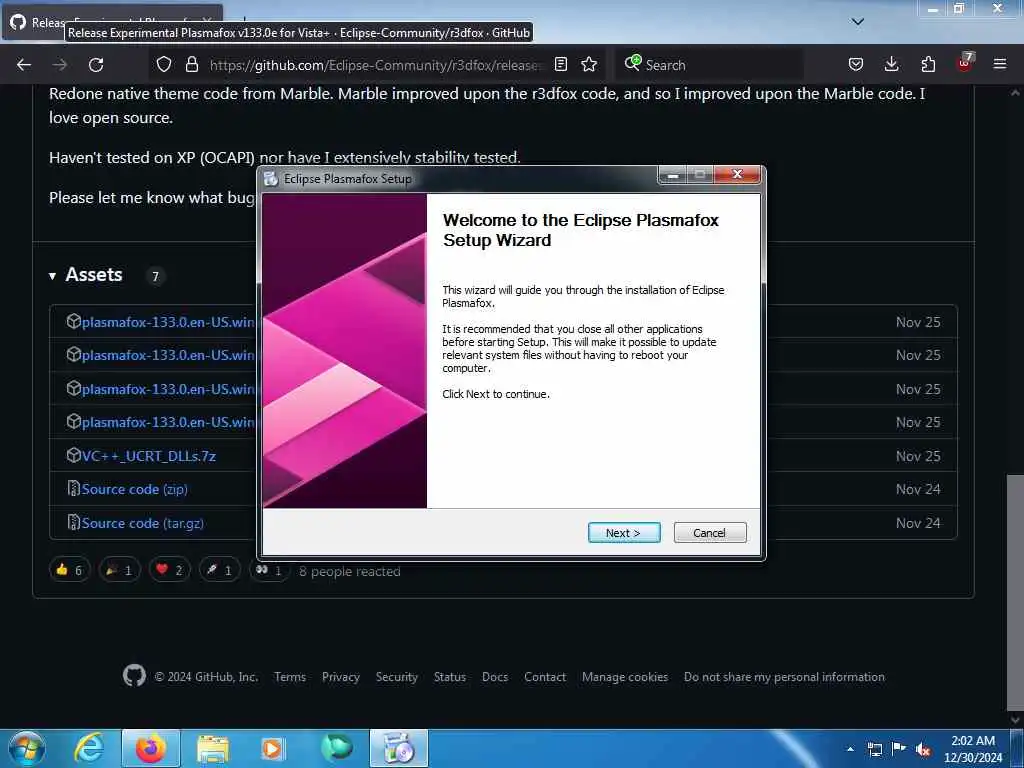This screenshot has width=1024, height=768.
Task: Open the Pocket save icon
Action: 856,64
